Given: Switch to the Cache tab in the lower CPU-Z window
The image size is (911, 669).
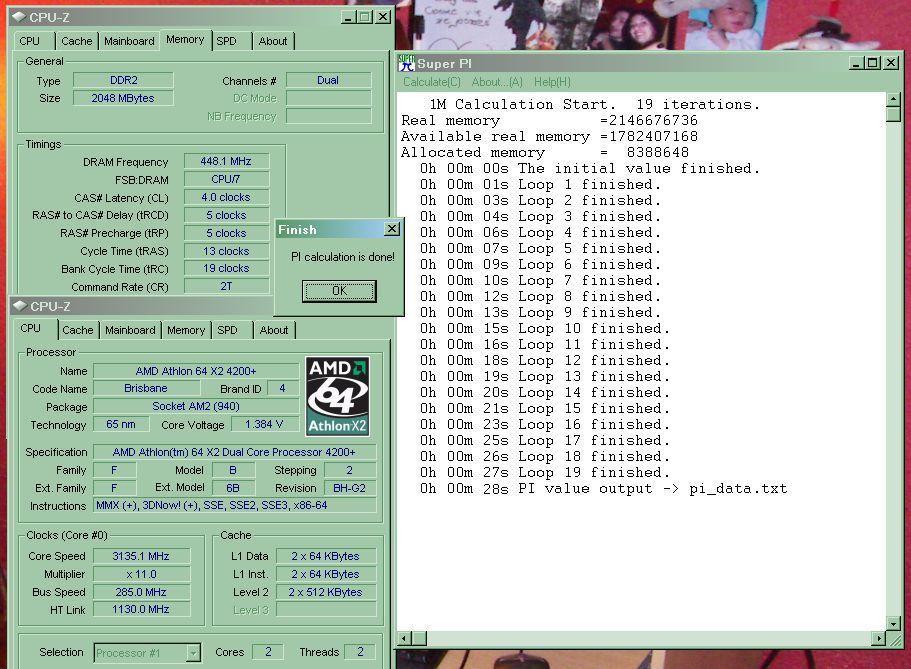Looking at the screenshot, I should 78,330.
